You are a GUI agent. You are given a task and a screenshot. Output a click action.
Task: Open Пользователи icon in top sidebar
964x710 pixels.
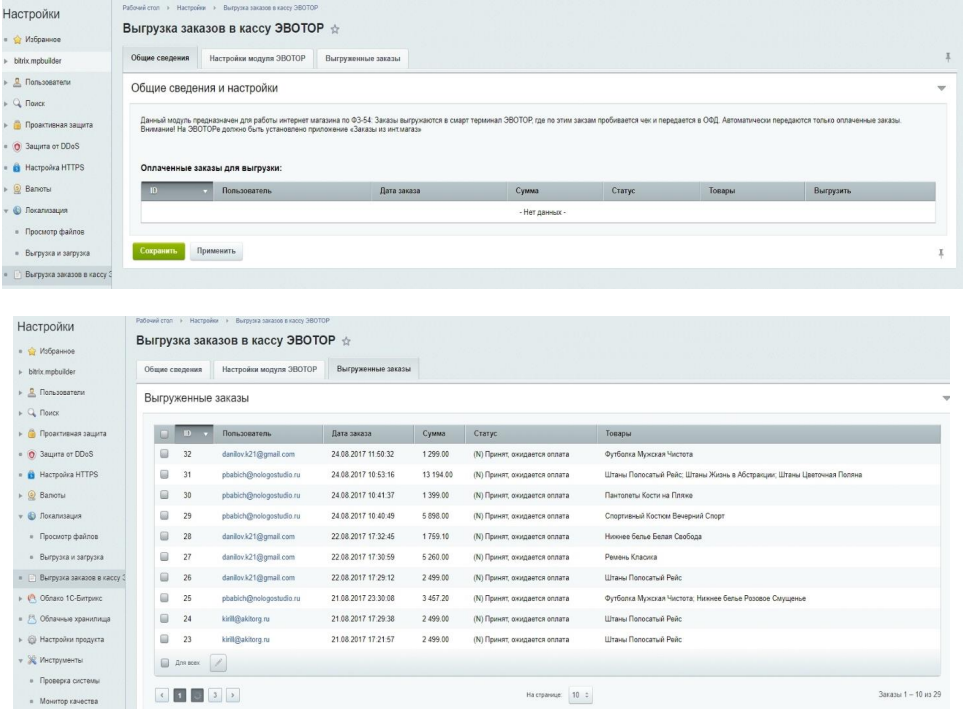click(17, 82)
